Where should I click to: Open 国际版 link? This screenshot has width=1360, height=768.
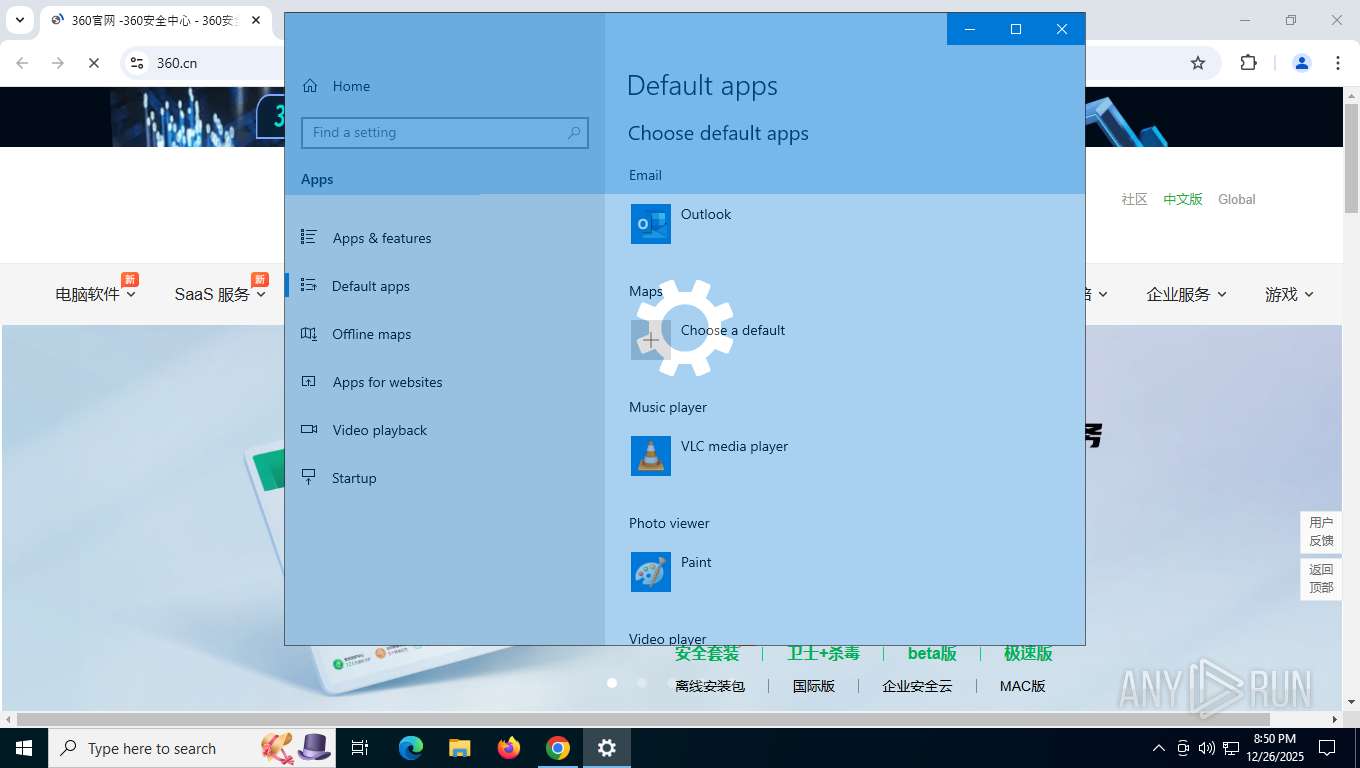(x=814, y=686)
